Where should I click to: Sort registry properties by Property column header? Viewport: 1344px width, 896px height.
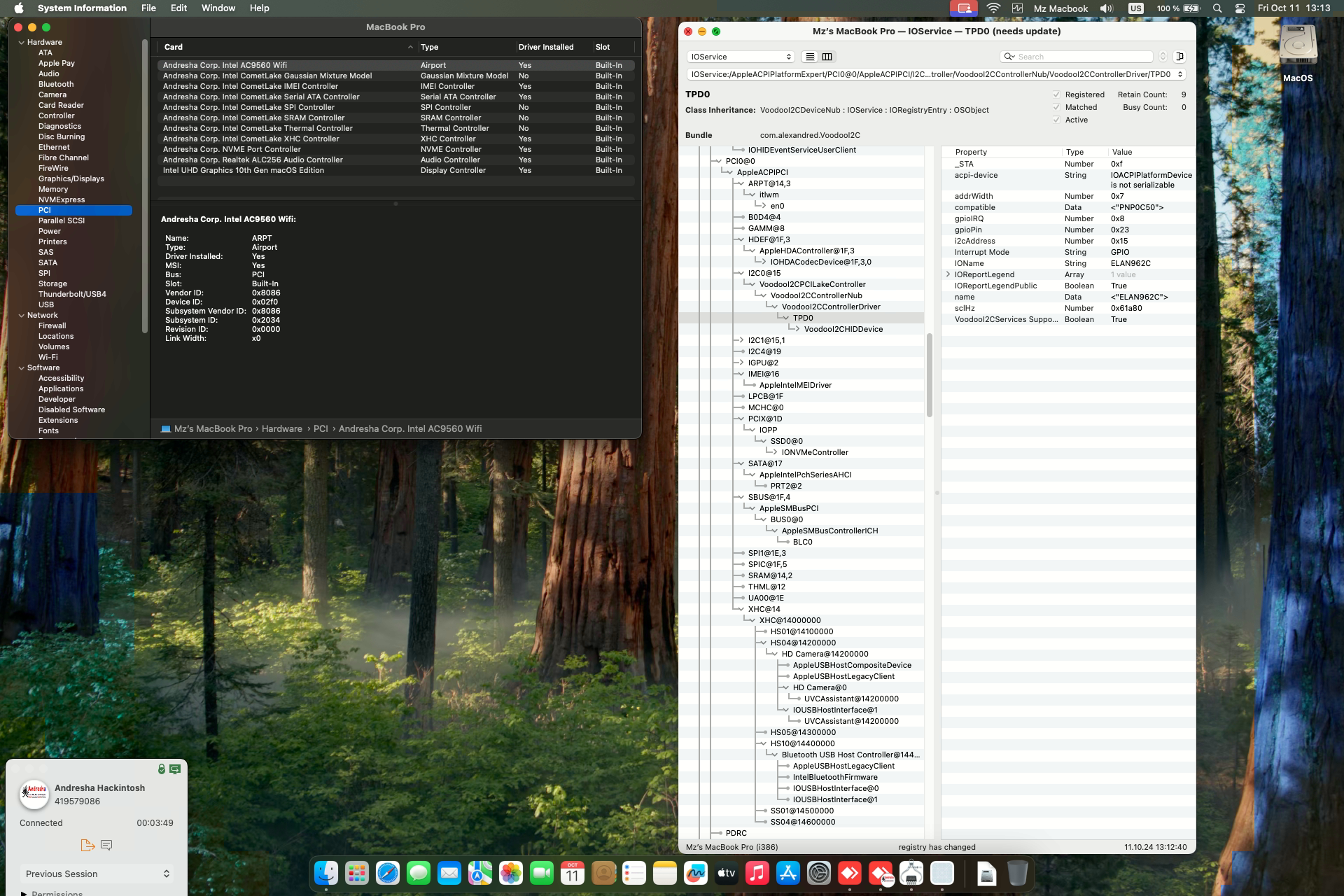[1001, 152]
